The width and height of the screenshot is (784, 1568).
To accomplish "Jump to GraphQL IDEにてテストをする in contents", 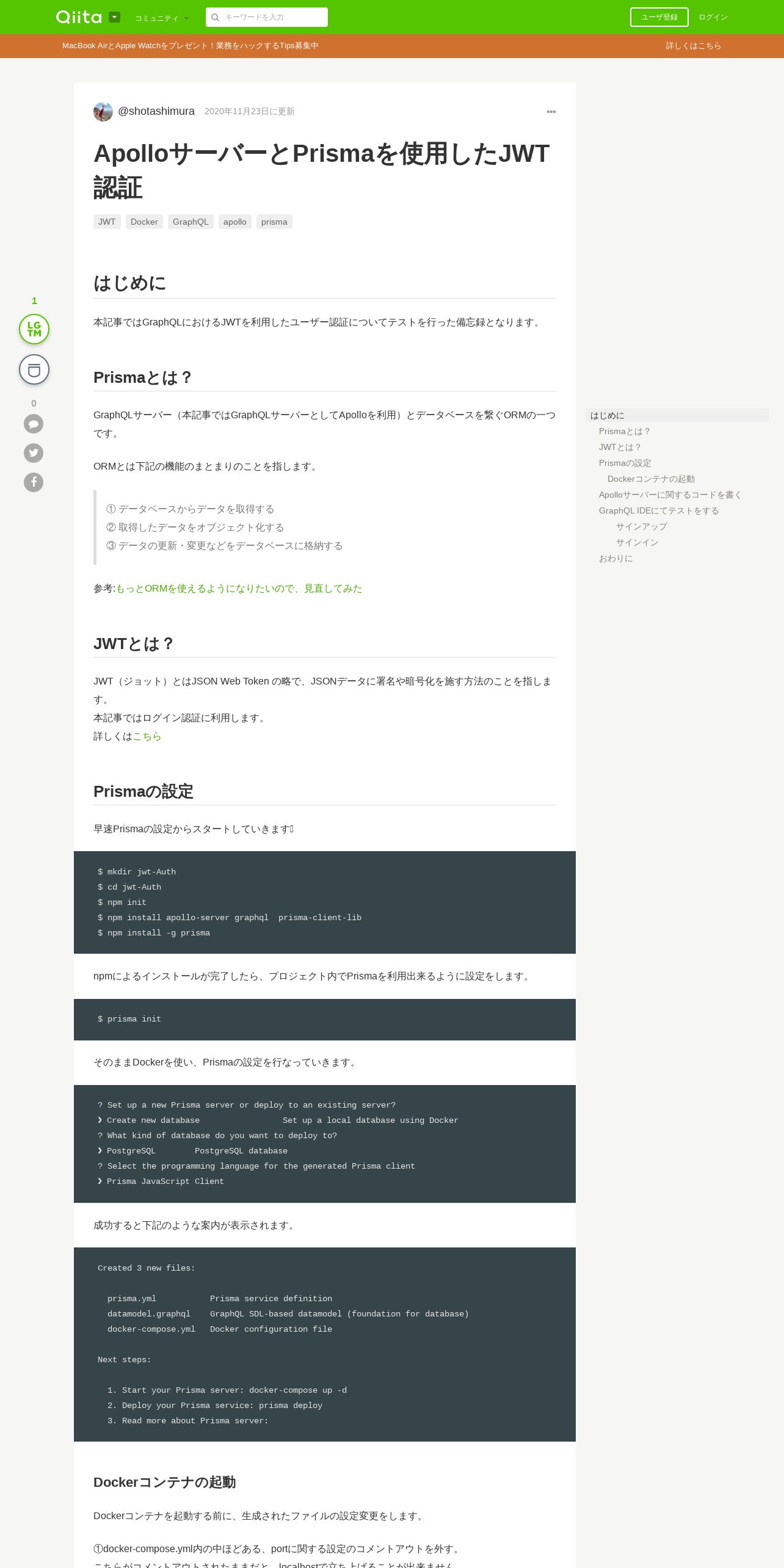I will (x=659, y=510).
